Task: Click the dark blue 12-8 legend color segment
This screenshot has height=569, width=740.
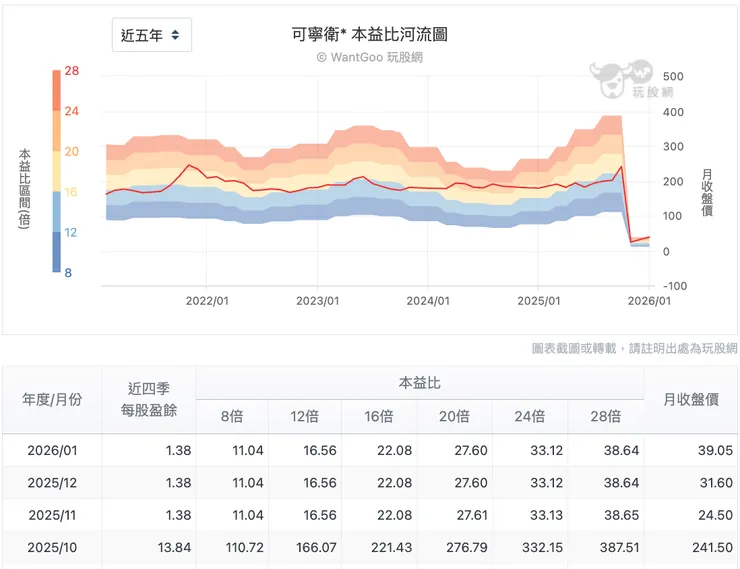Action: tap(56, 252)
